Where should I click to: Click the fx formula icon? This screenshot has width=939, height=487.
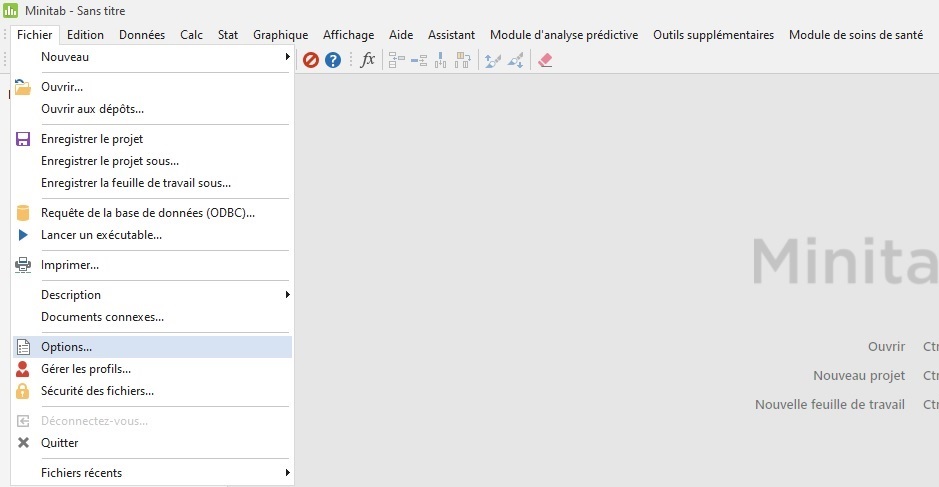click(367, 60)
